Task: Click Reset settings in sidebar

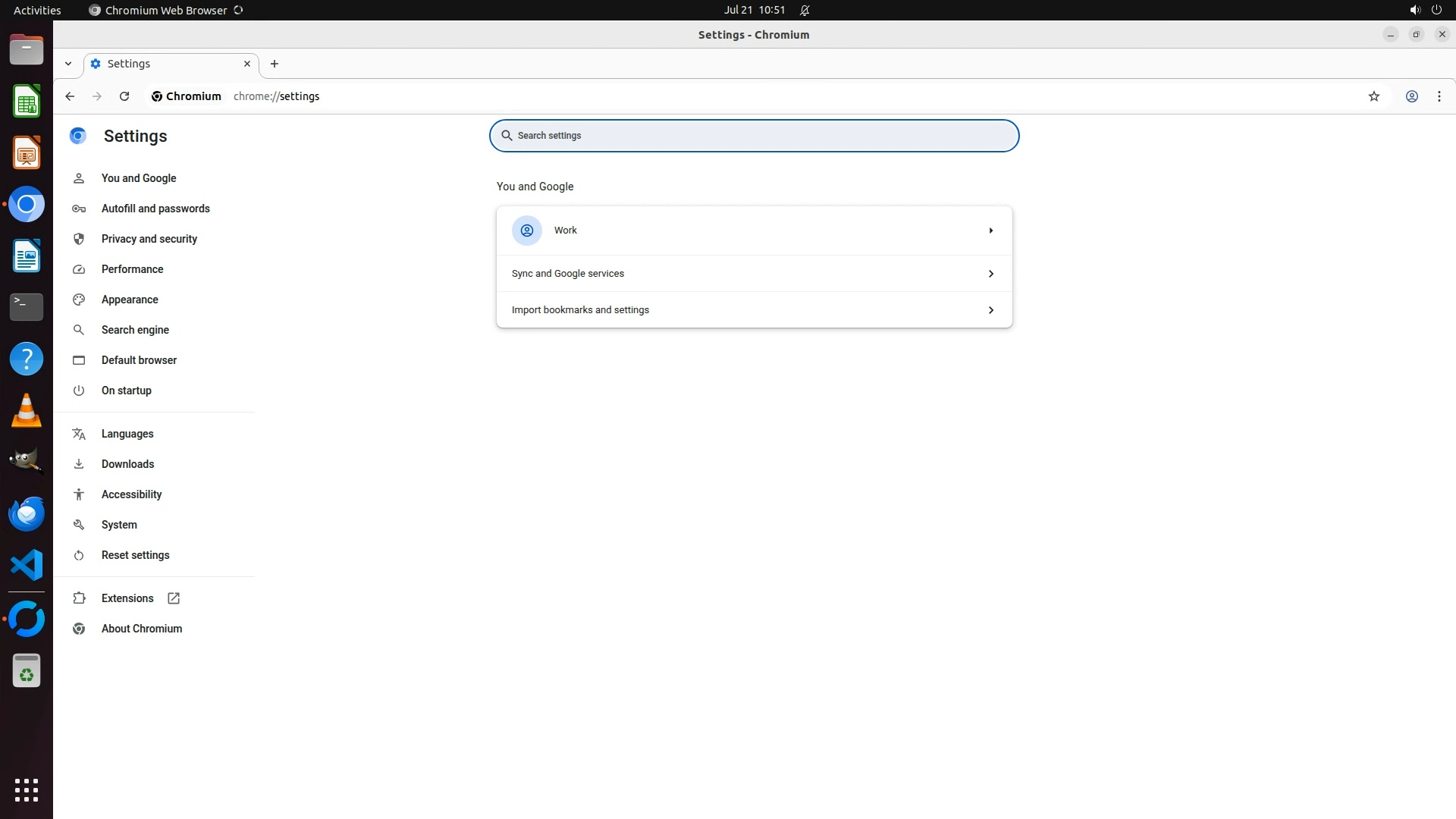Action: tap(135, 555)
